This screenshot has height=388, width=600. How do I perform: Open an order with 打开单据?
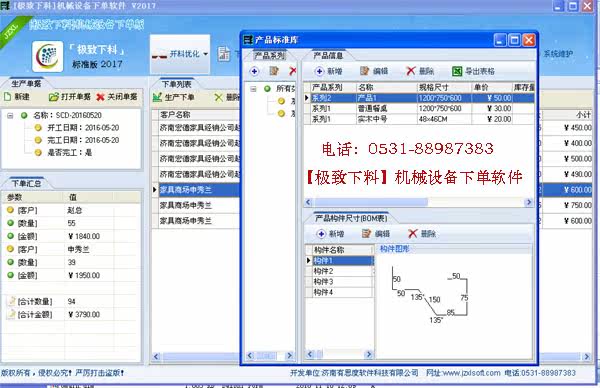(x=70, y=97)
